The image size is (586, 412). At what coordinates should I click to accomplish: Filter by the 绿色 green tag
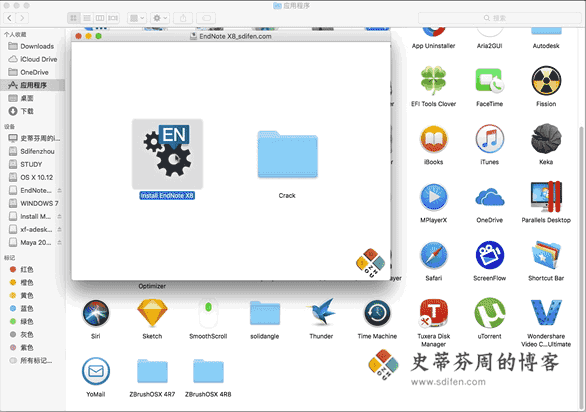point(33,322)
